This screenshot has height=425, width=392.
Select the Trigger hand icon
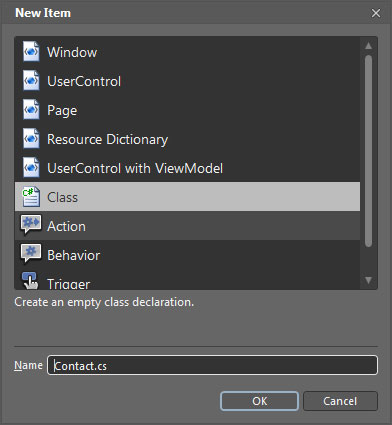[30, 281]
